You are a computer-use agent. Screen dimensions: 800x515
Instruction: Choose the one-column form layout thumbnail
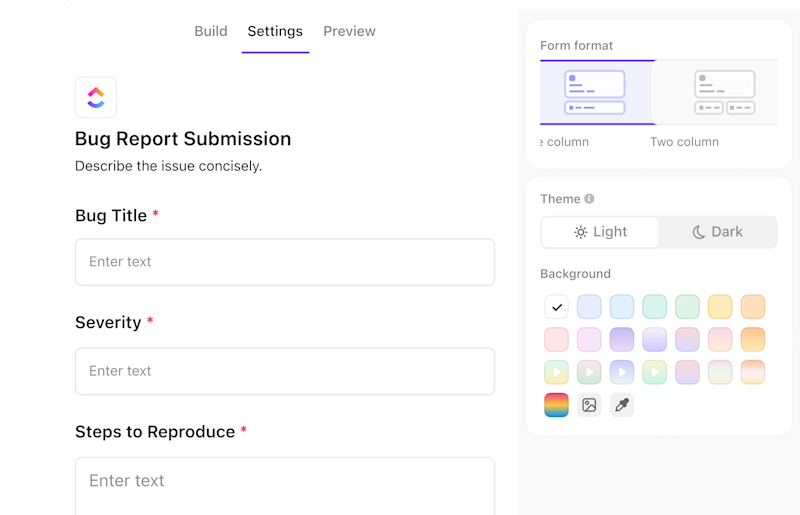(595, 92)
